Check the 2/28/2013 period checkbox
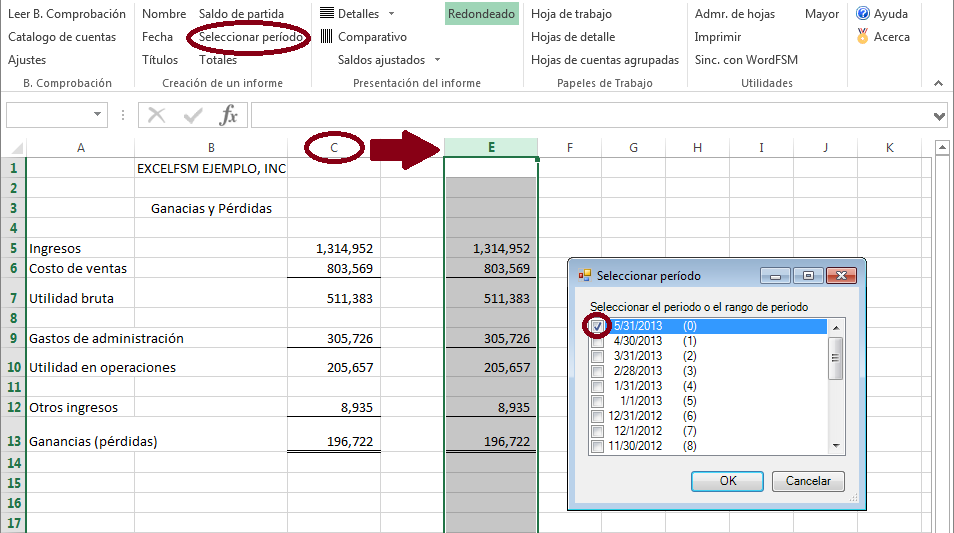This screenshot has height=533, width=954. coord(597,371)
